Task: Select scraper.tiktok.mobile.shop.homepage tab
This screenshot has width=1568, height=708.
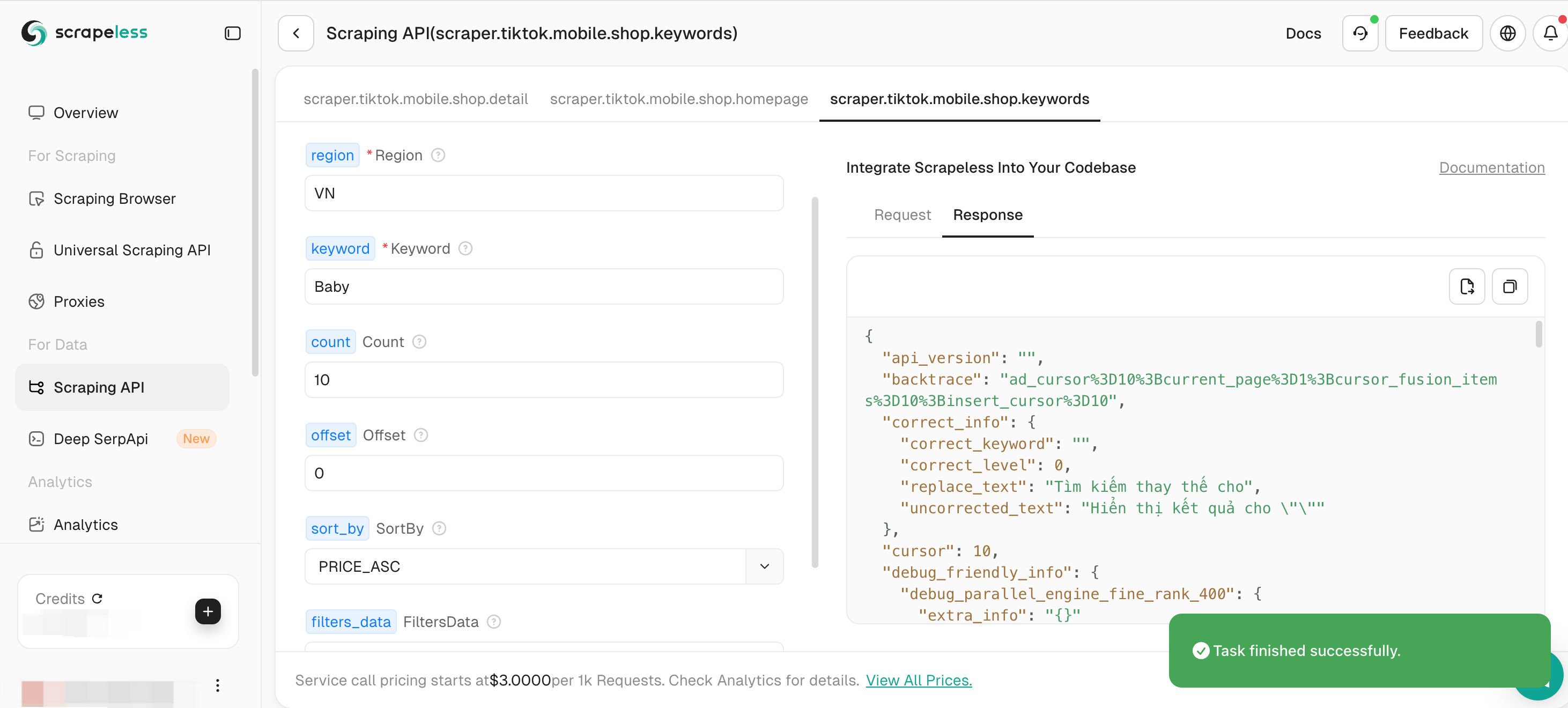Action: [679, 99]
